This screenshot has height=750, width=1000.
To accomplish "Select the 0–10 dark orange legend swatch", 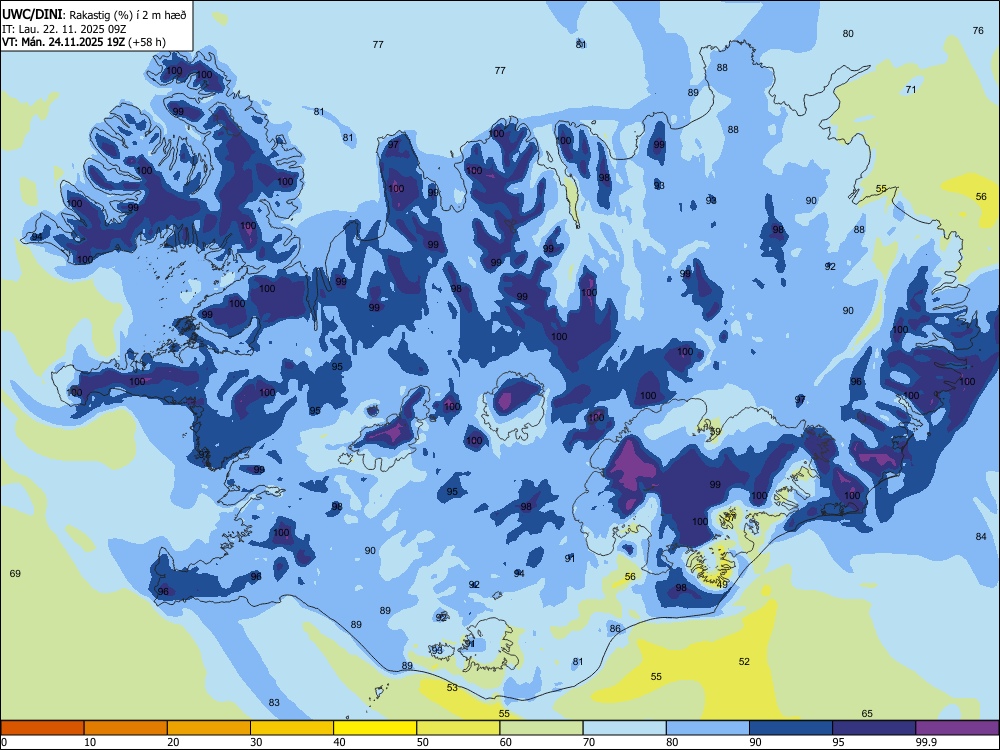I will tap(42, 728).
